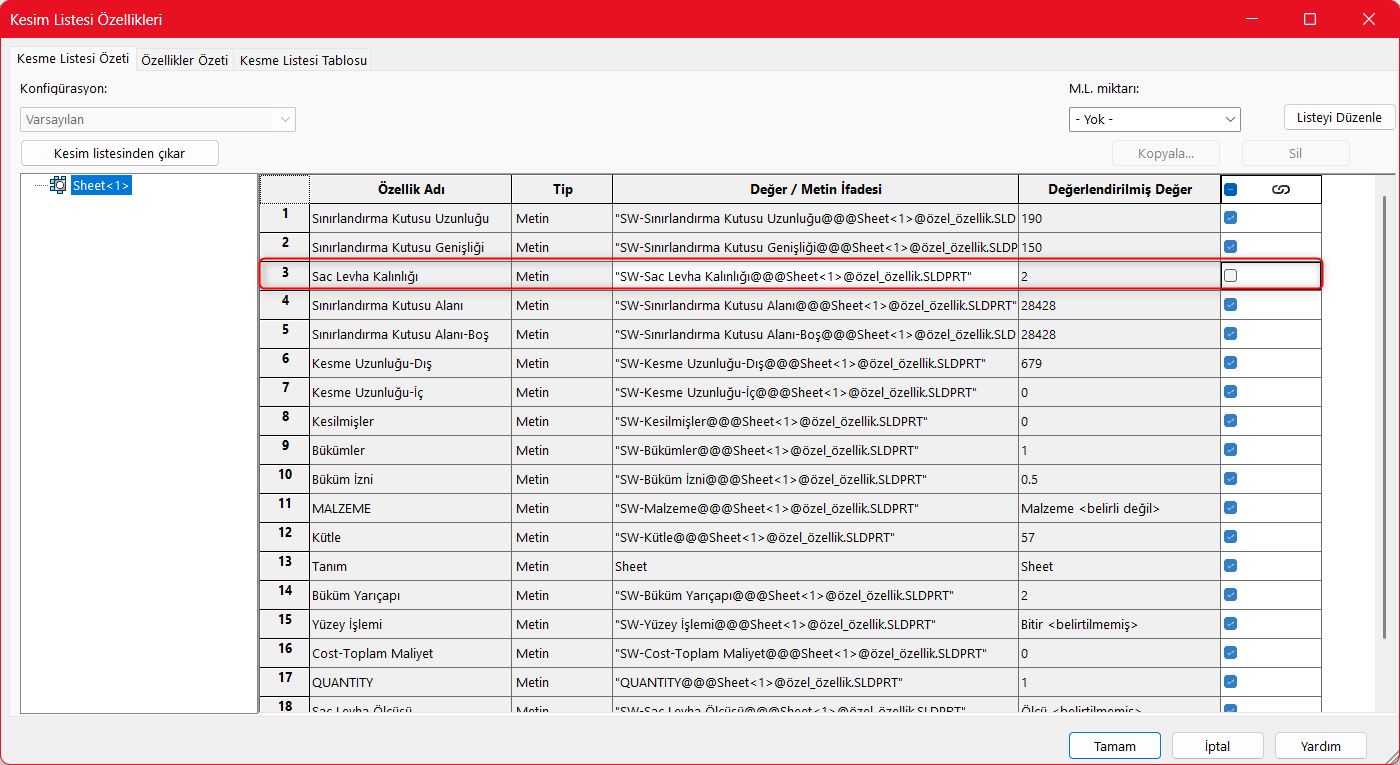Screen dimensions: 1400x765
Task: Click the Sil button
Action: (x=1296, y=153)
